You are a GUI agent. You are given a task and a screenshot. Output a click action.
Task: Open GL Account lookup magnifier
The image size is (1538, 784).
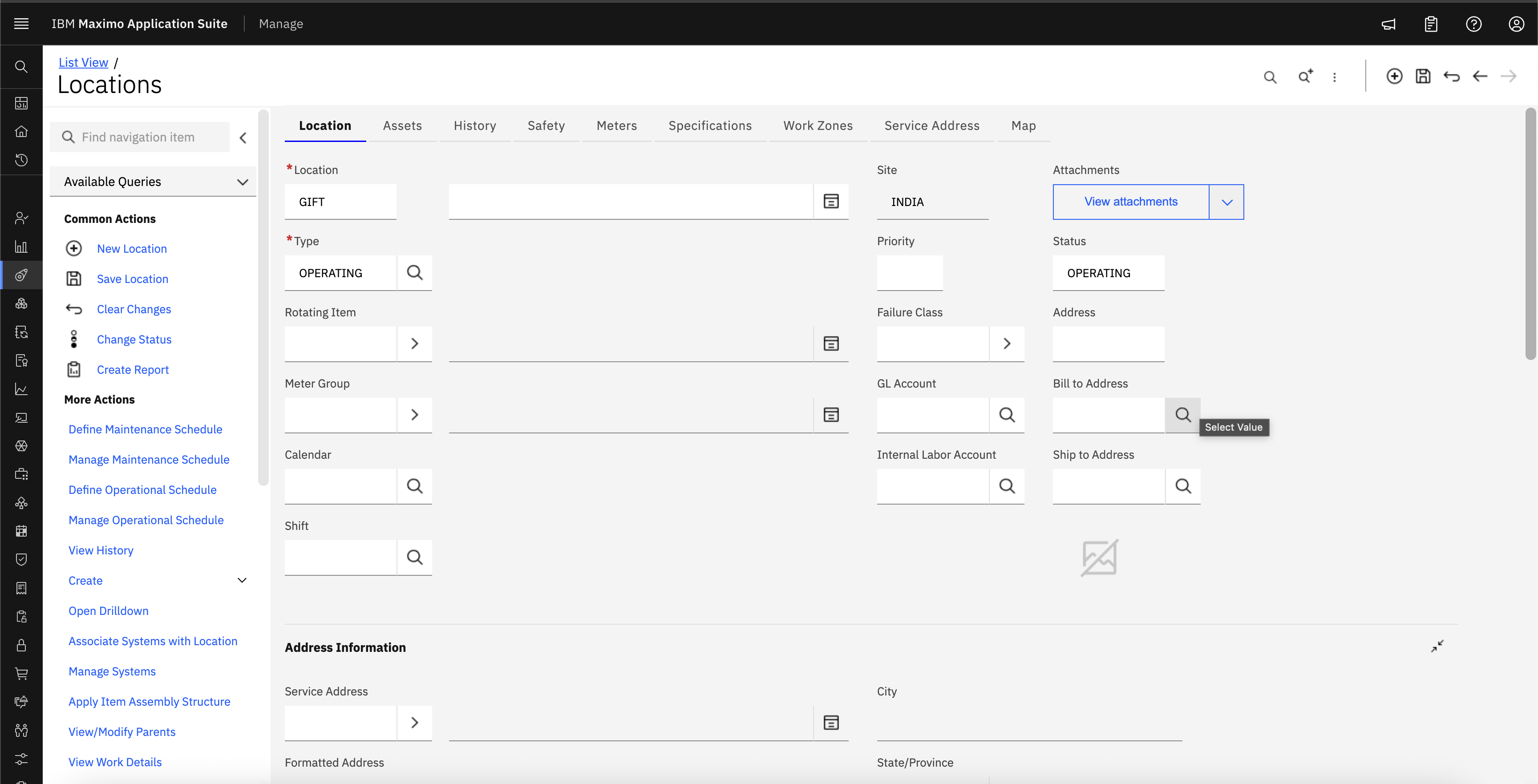[1007, 414]
